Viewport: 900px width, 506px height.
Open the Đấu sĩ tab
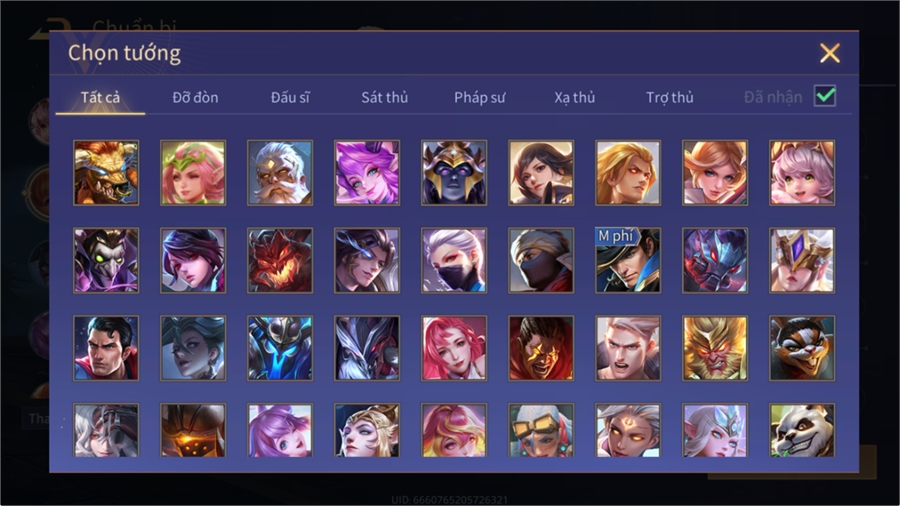pos(290,98)
